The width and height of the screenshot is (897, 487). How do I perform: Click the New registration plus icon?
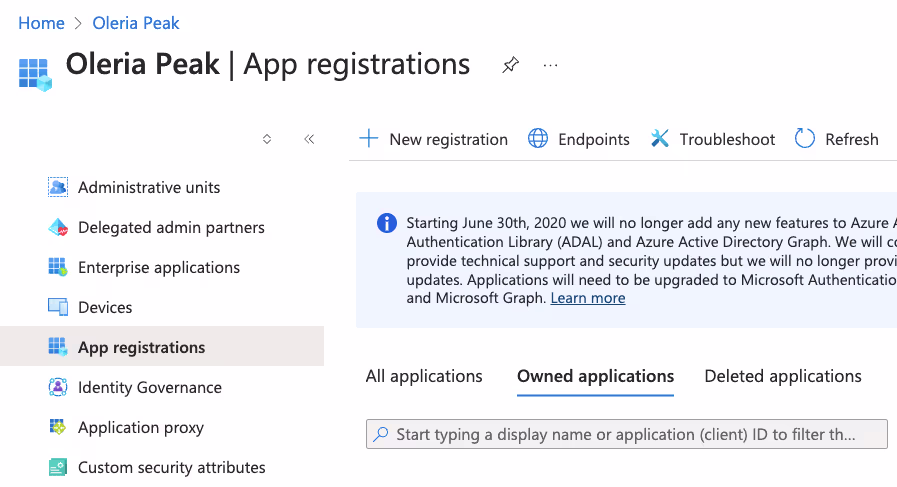coord(369,138)
